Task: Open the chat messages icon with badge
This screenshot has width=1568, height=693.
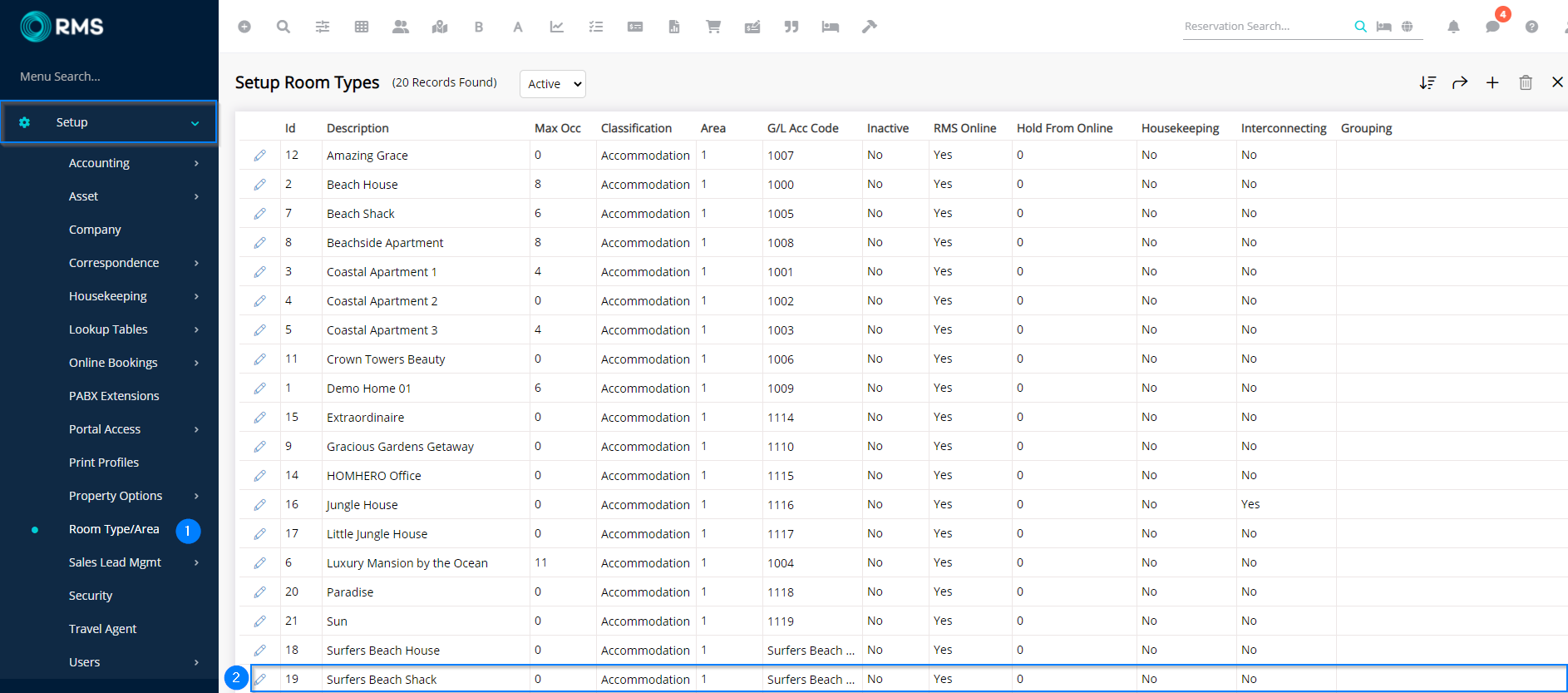Action: pos(1492,27)
